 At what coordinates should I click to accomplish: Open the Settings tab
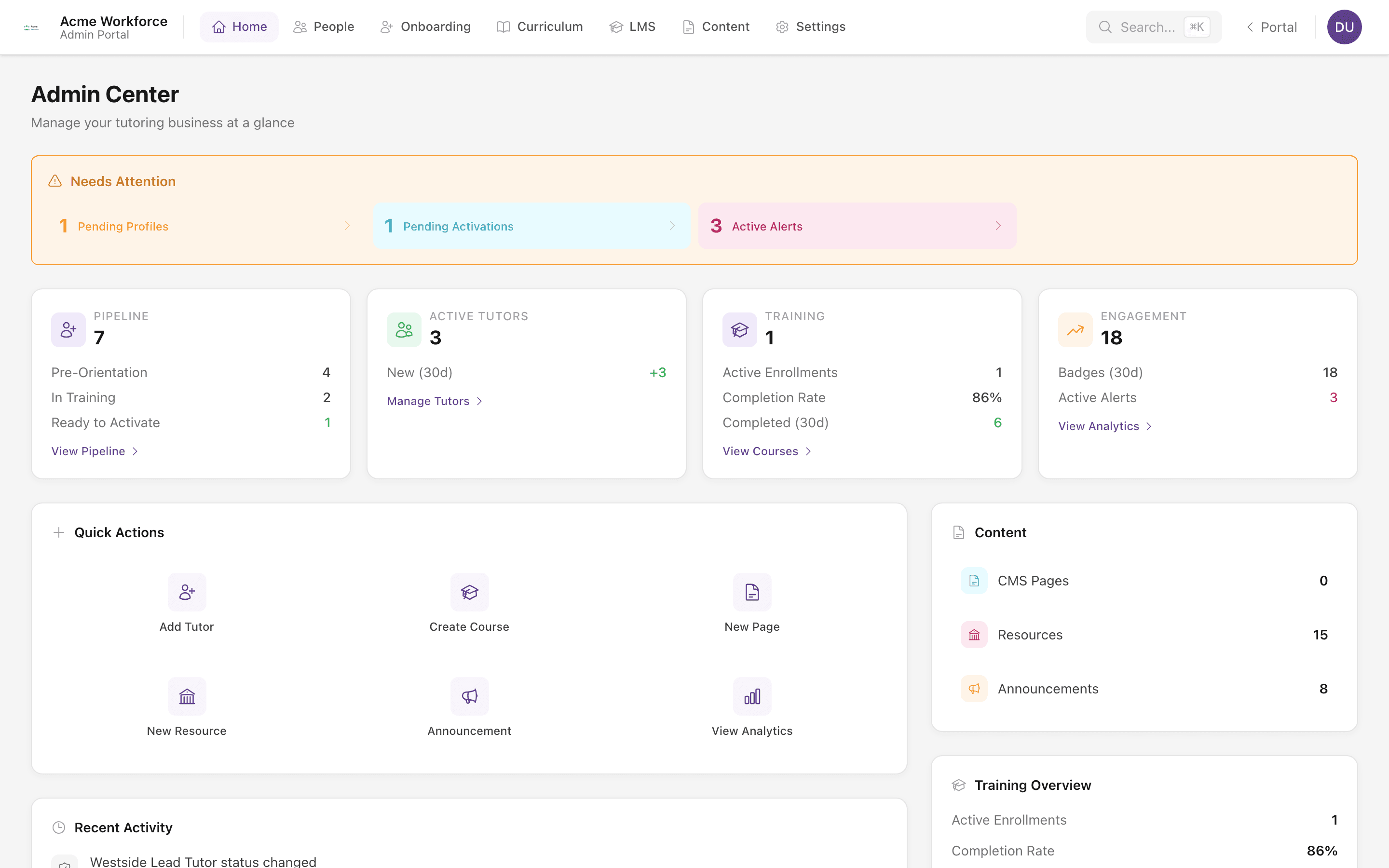click(x=810, y=27)
